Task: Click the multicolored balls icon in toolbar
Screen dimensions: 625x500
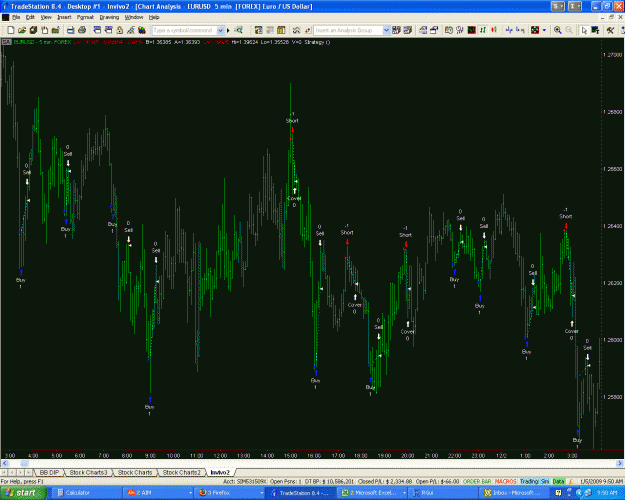Action: (x=142, y=30)
